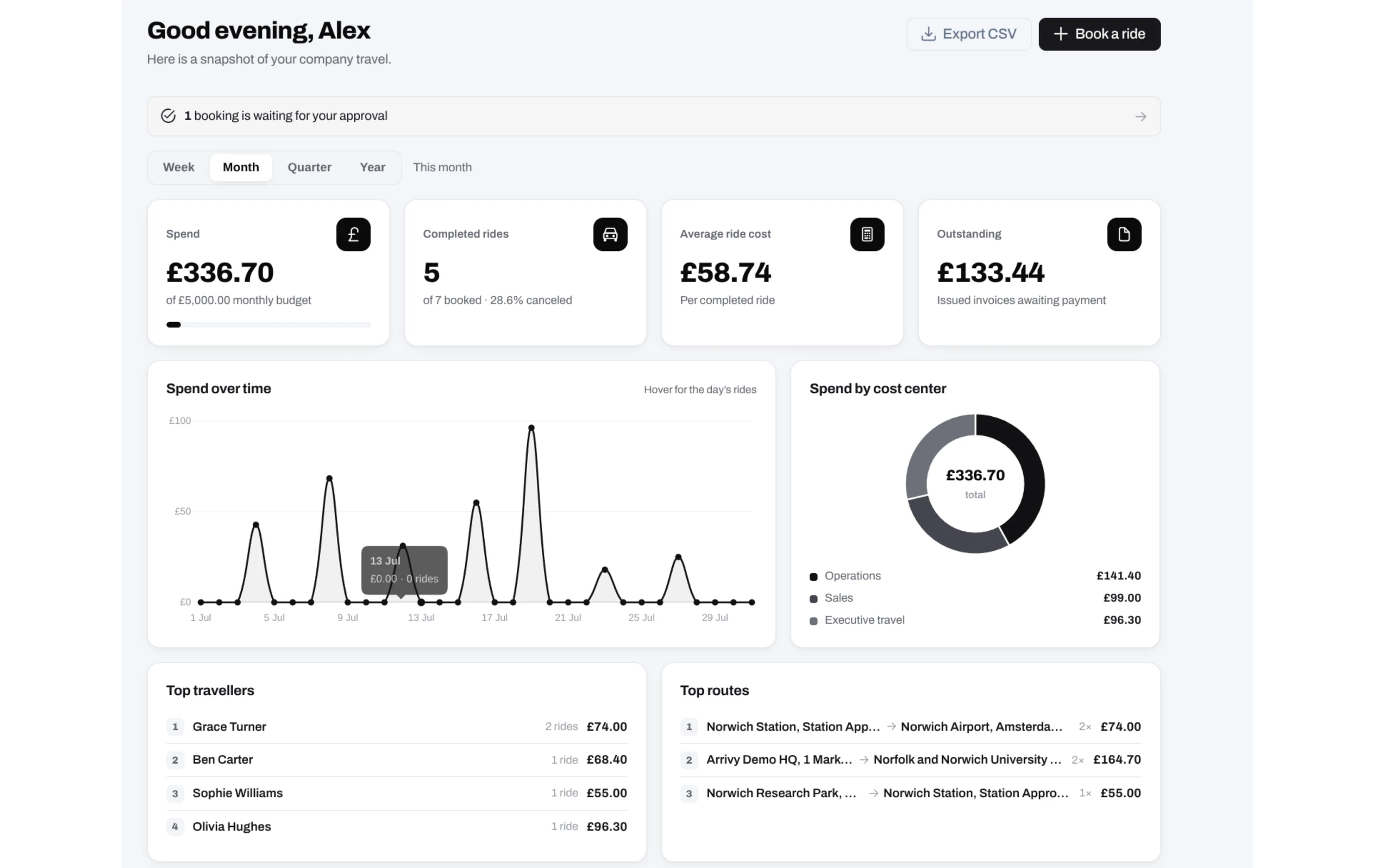This screenshot has height=868, width=1375.
Task: Click the Operations £141.40 amount
Action: (x=1119, y=576)
